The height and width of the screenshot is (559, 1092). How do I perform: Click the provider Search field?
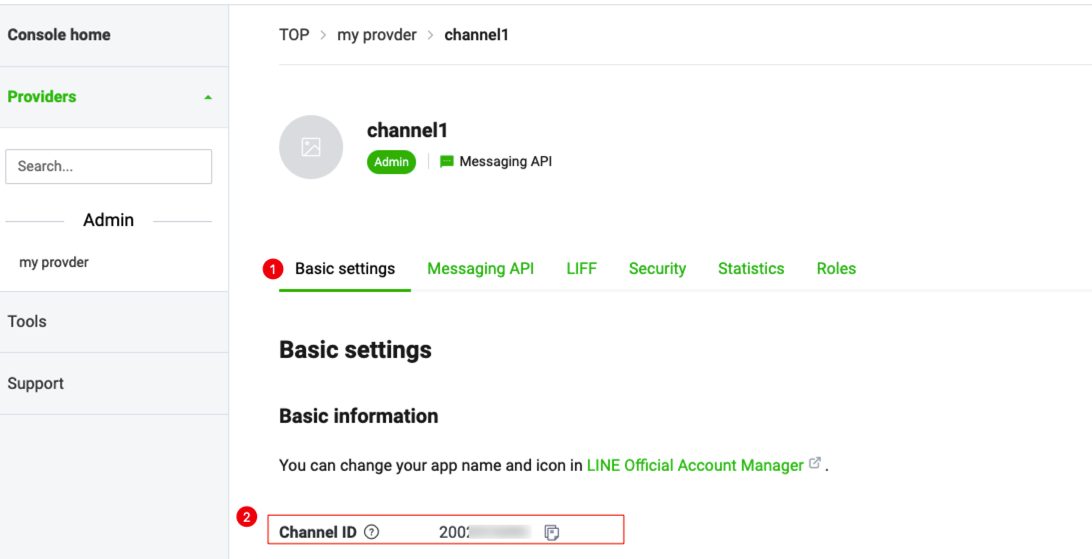coord(109,166)
